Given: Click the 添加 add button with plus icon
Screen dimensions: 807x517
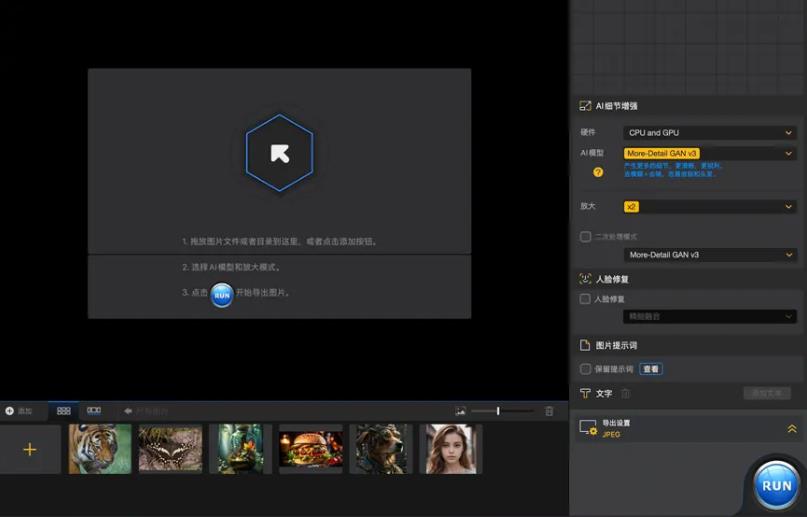Looking at the screenshot, I should tap(19, 411).
